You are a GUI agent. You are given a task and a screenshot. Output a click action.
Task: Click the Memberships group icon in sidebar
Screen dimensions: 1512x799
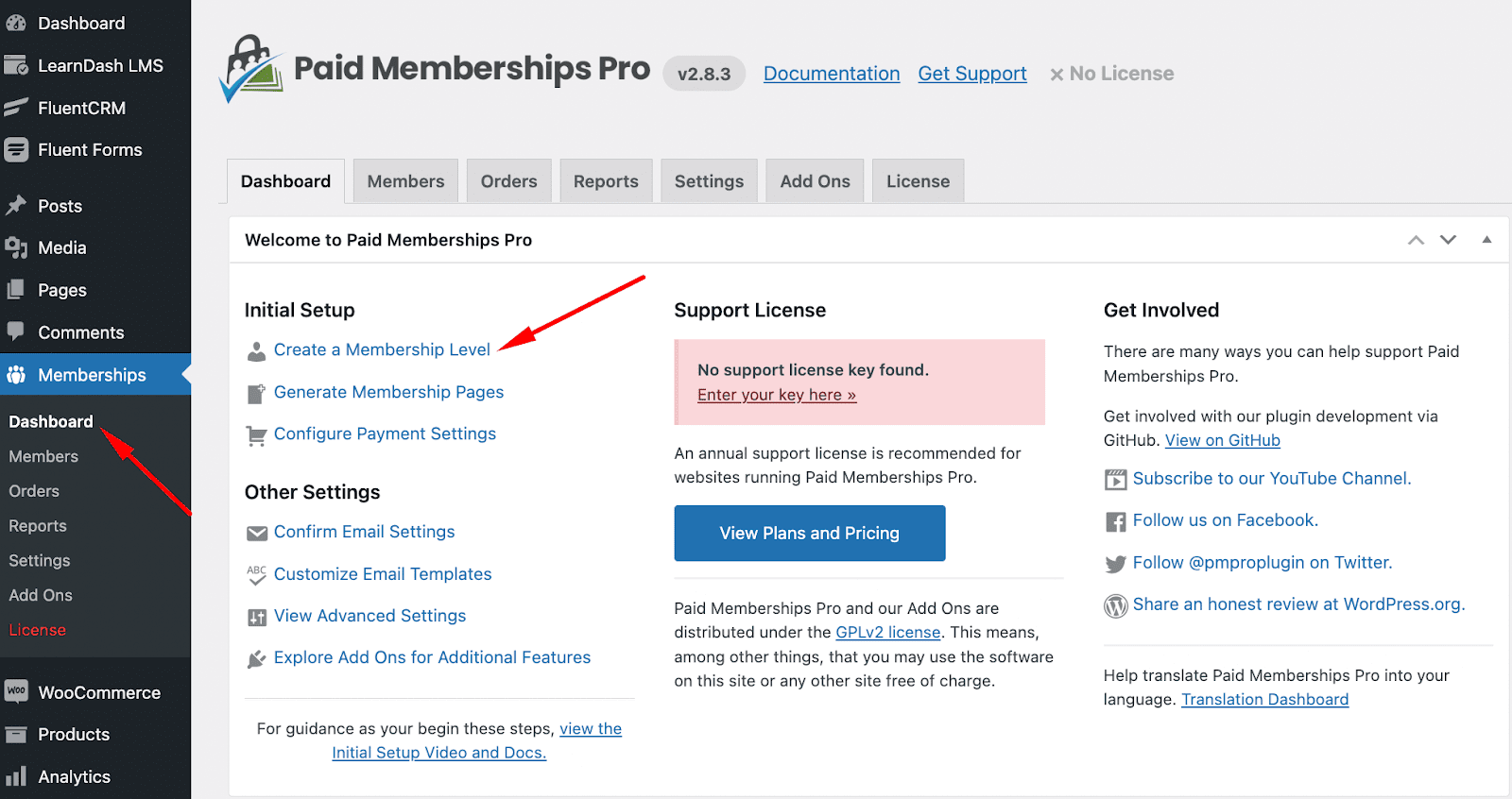point(16,375)
